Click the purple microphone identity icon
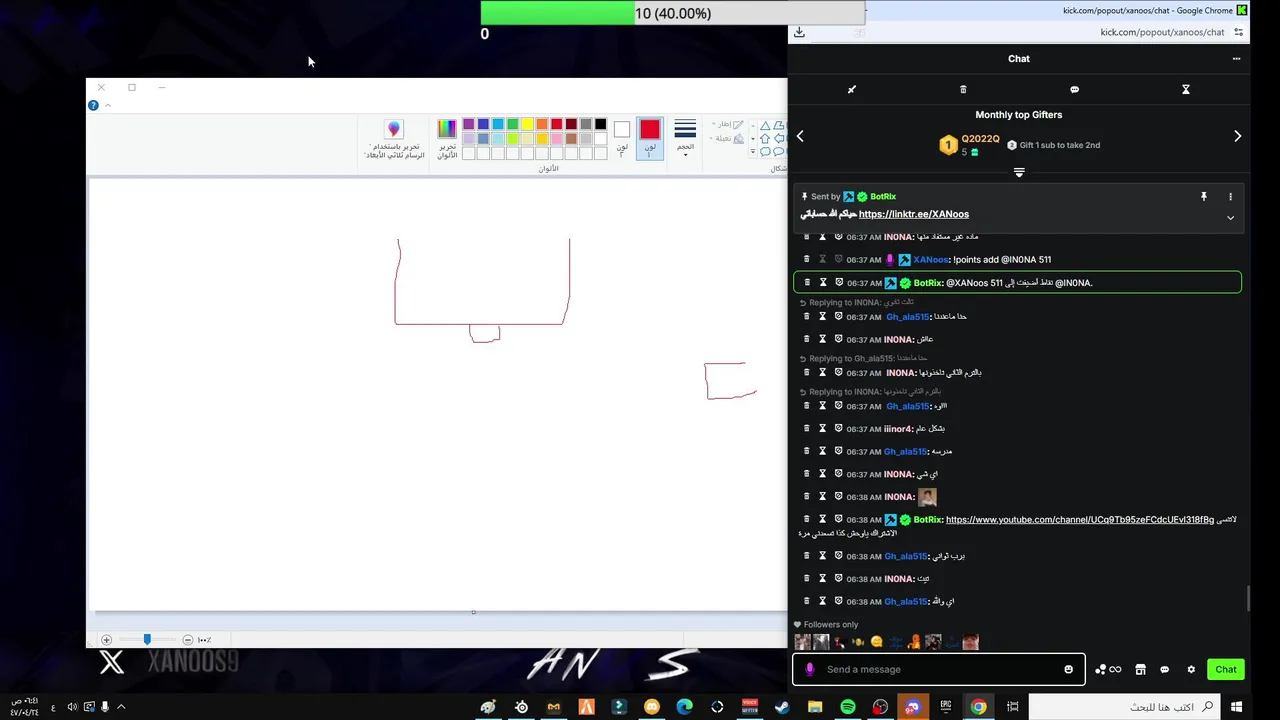 (x=809, y=670)
